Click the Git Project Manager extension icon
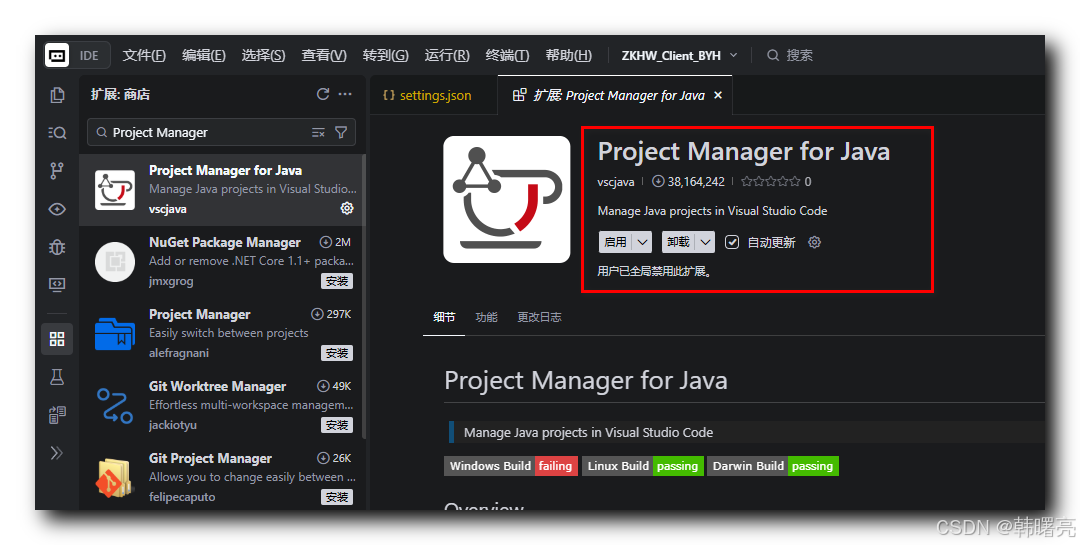Screen dimensions: 1080x545 (x=115, y=477)
